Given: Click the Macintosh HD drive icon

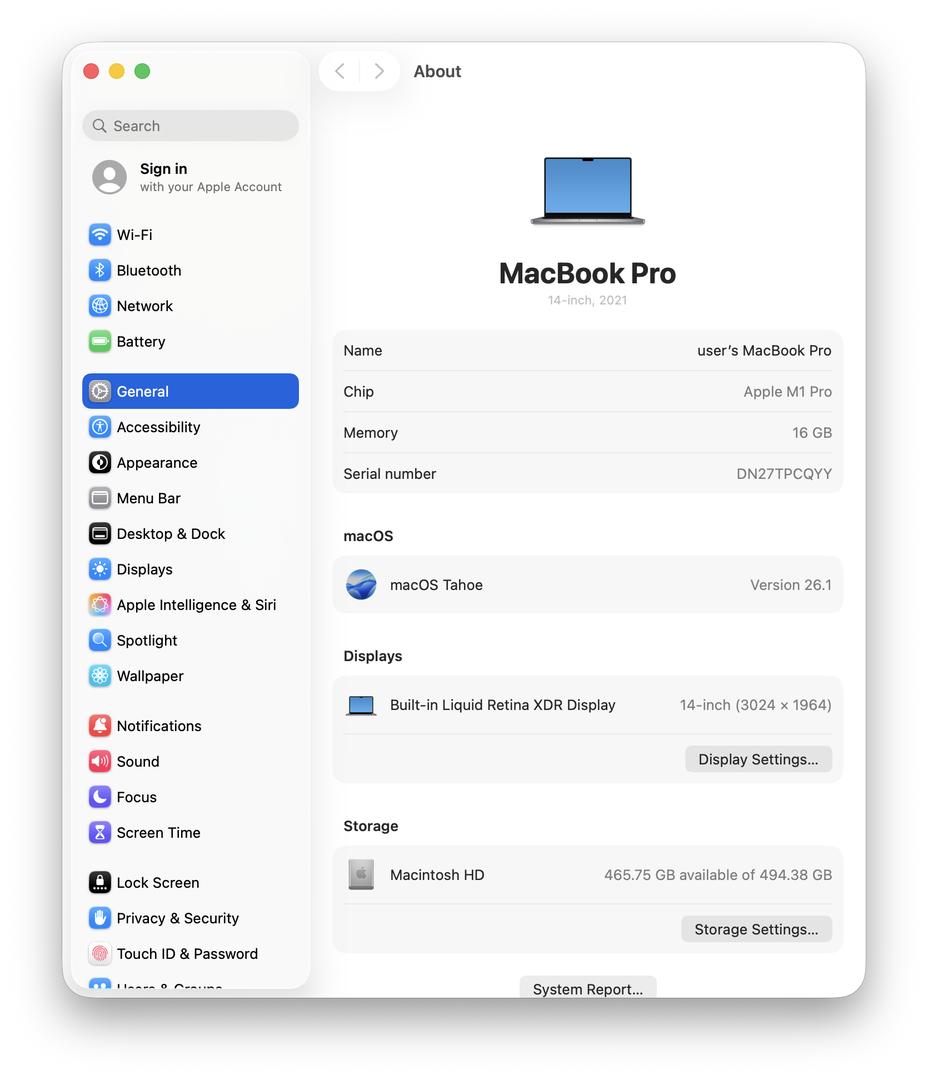Looking at the screenshot, I should point(361,875).
